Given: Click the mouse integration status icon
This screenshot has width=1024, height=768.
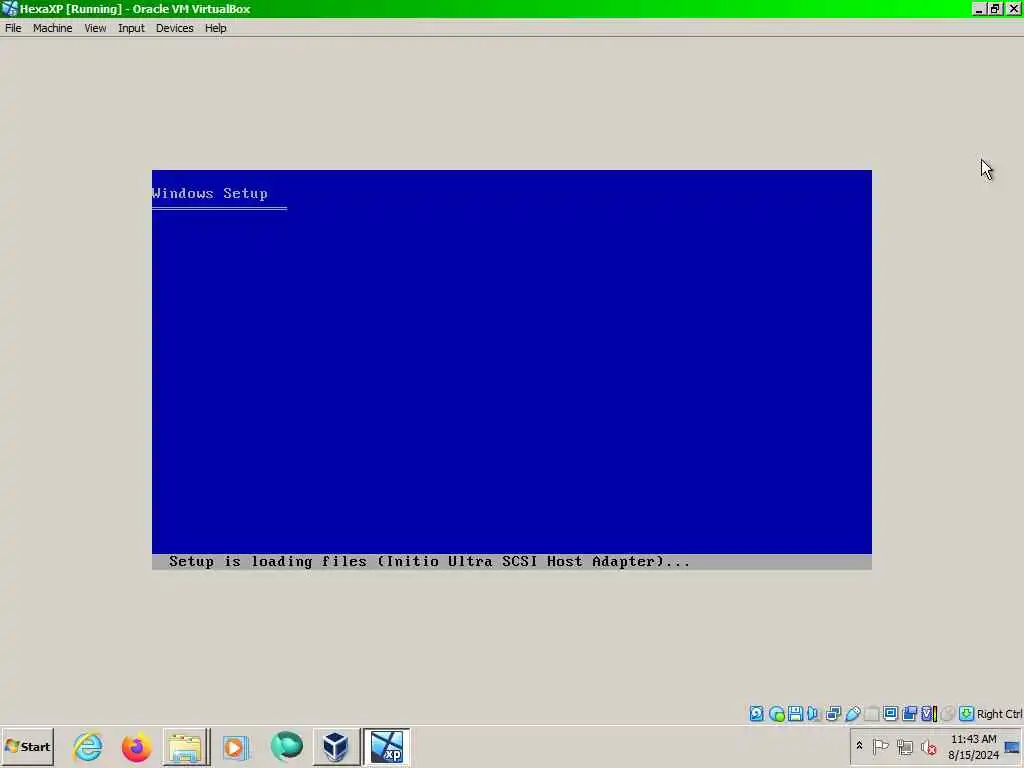Looking at the screenshot, I should pos(948,714).
